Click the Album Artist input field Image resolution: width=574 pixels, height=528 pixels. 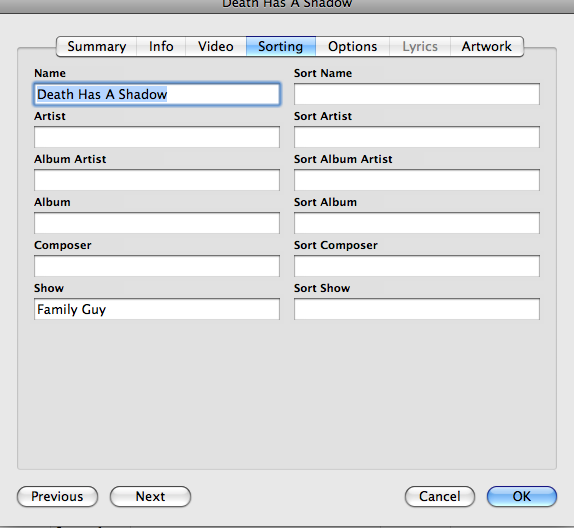(x=157, y=180)
